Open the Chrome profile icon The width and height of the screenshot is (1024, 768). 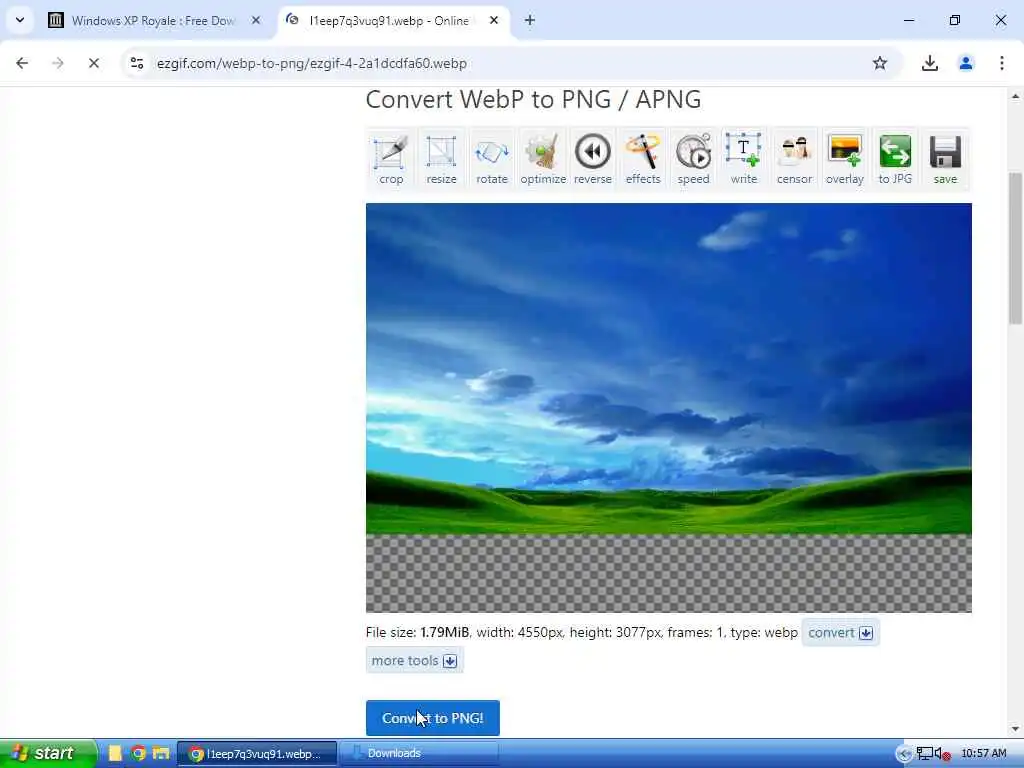[x=966, y=63]
